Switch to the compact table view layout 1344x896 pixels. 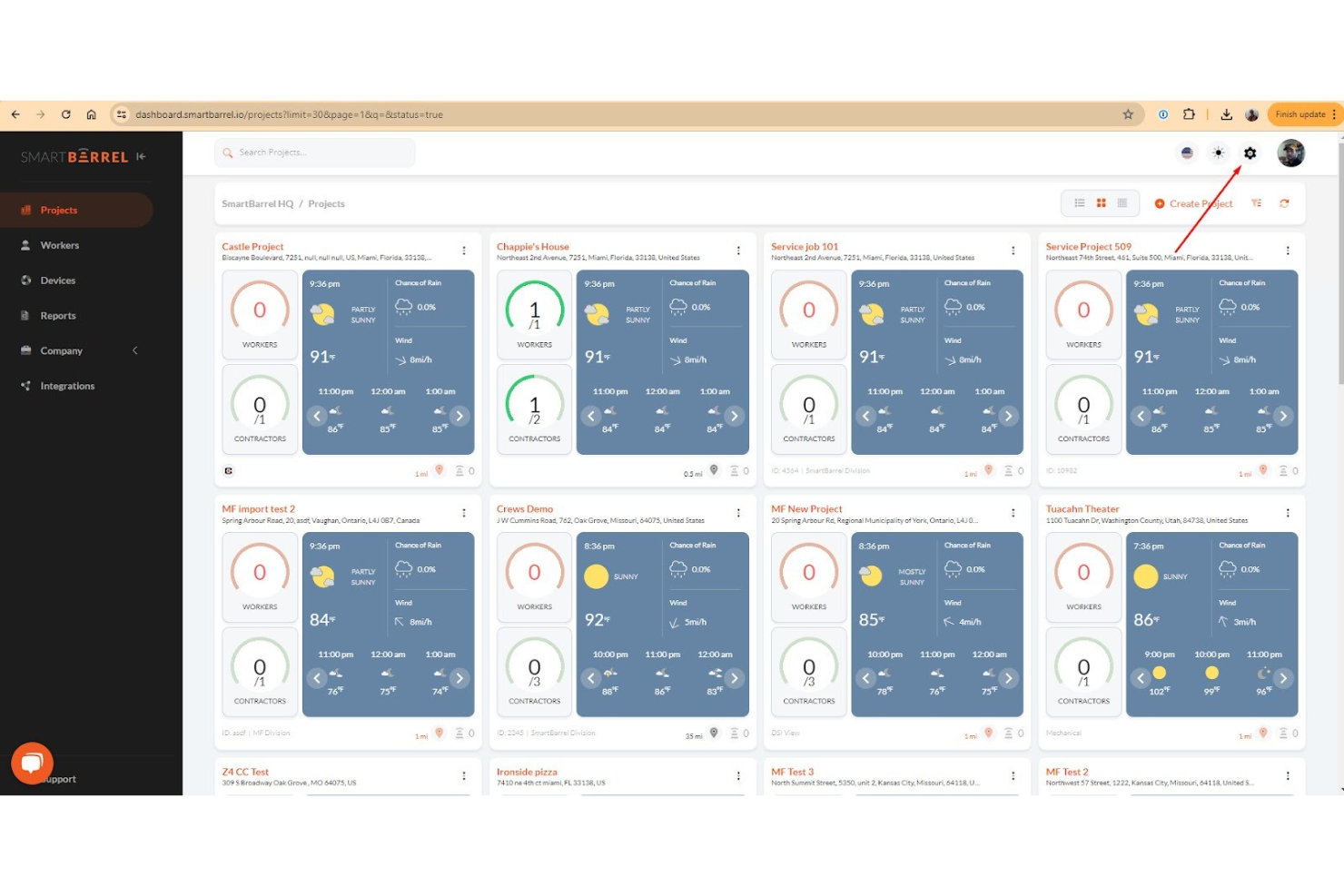(1122, 203)
